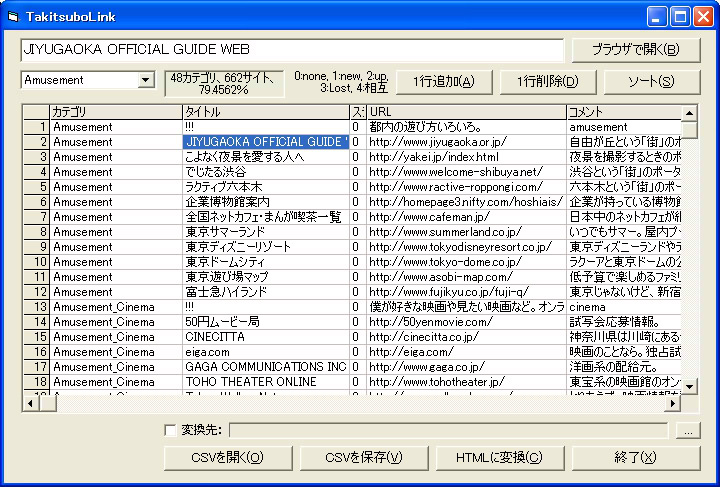Click the タイトル column header

[264, 112]
